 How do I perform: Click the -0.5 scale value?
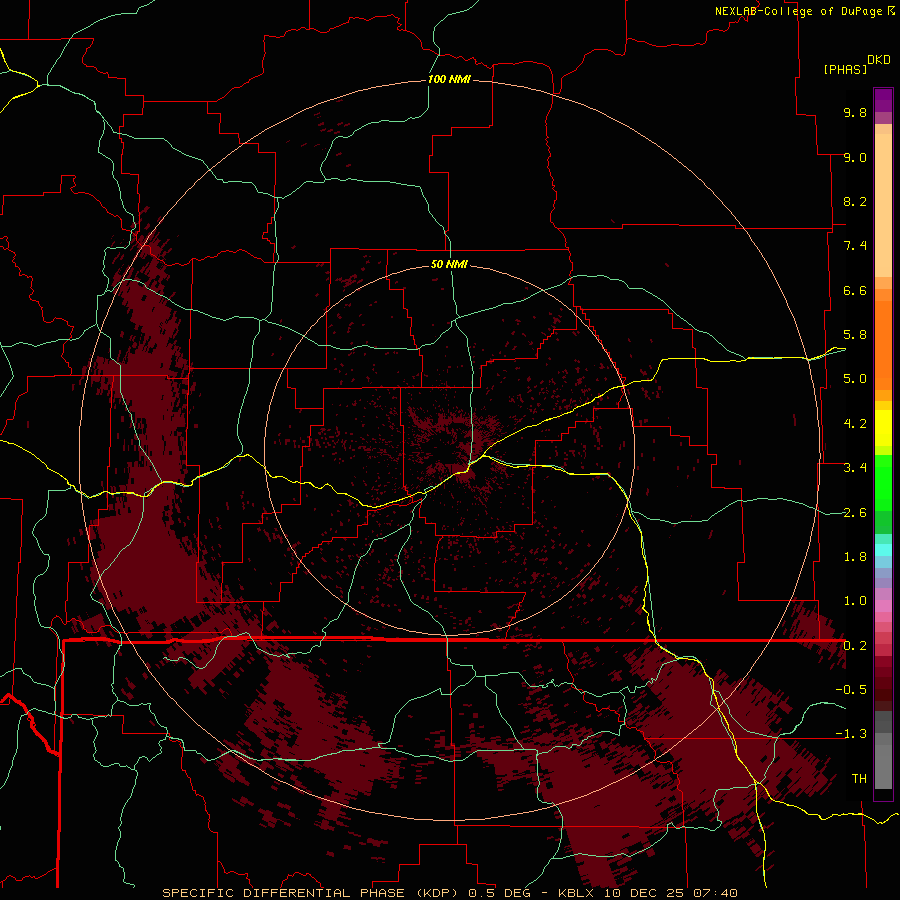[x=851, y=690]
